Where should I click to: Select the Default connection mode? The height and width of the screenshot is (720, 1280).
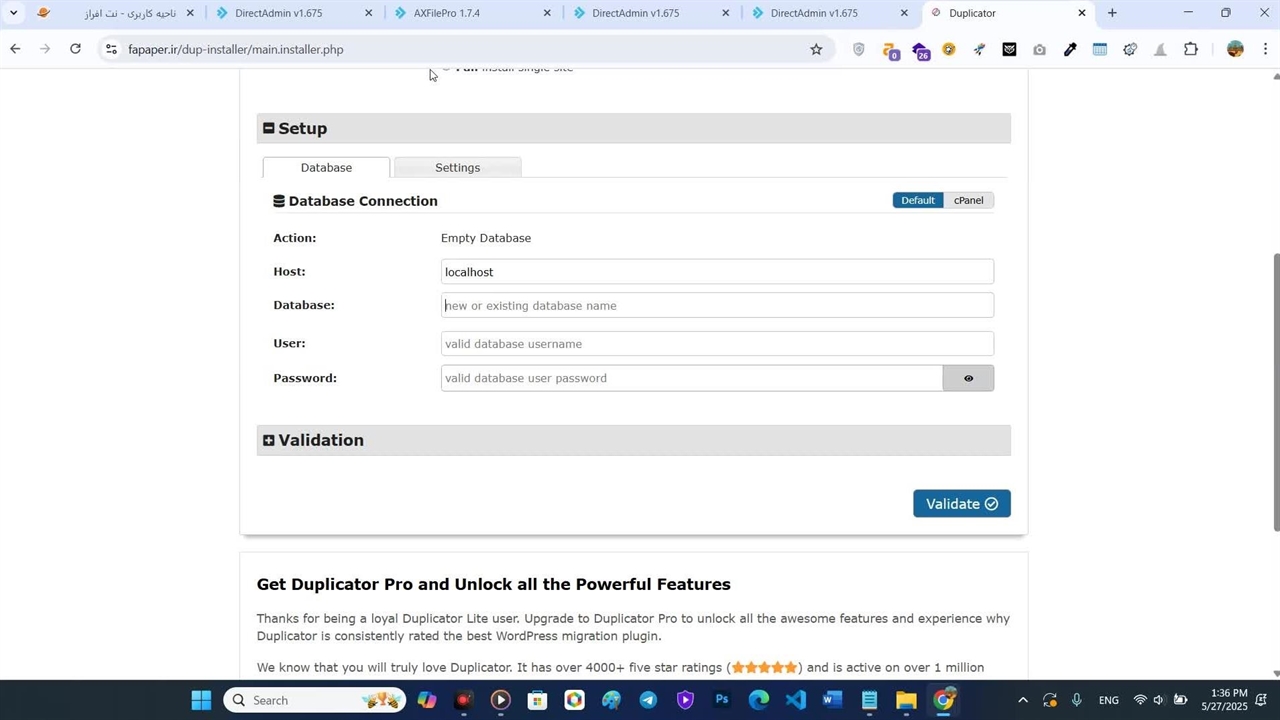pyautogui.click(x=917, y=200)
